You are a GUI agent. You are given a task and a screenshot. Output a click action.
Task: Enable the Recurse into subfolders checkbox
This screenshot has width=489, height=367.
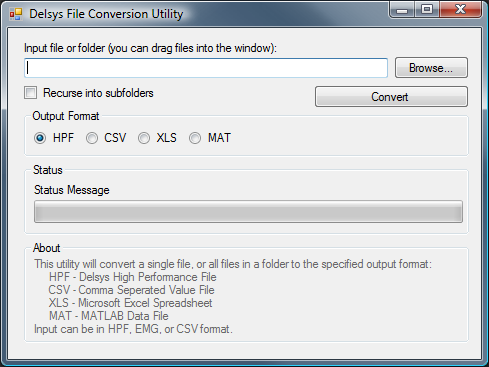pyautogui.click(x=31, y=93)
